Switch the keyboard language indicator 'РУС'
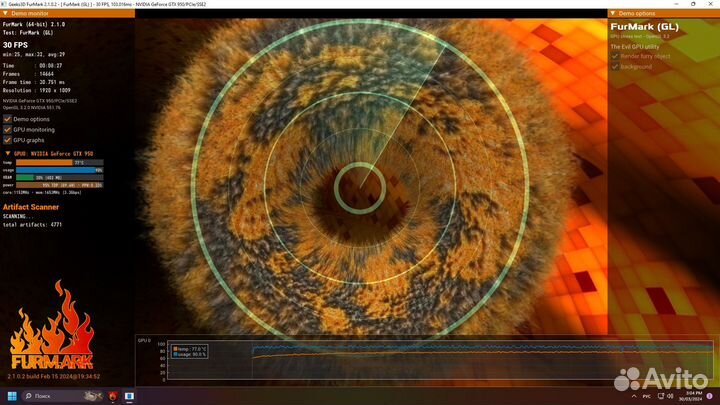 tap(647, 396)
